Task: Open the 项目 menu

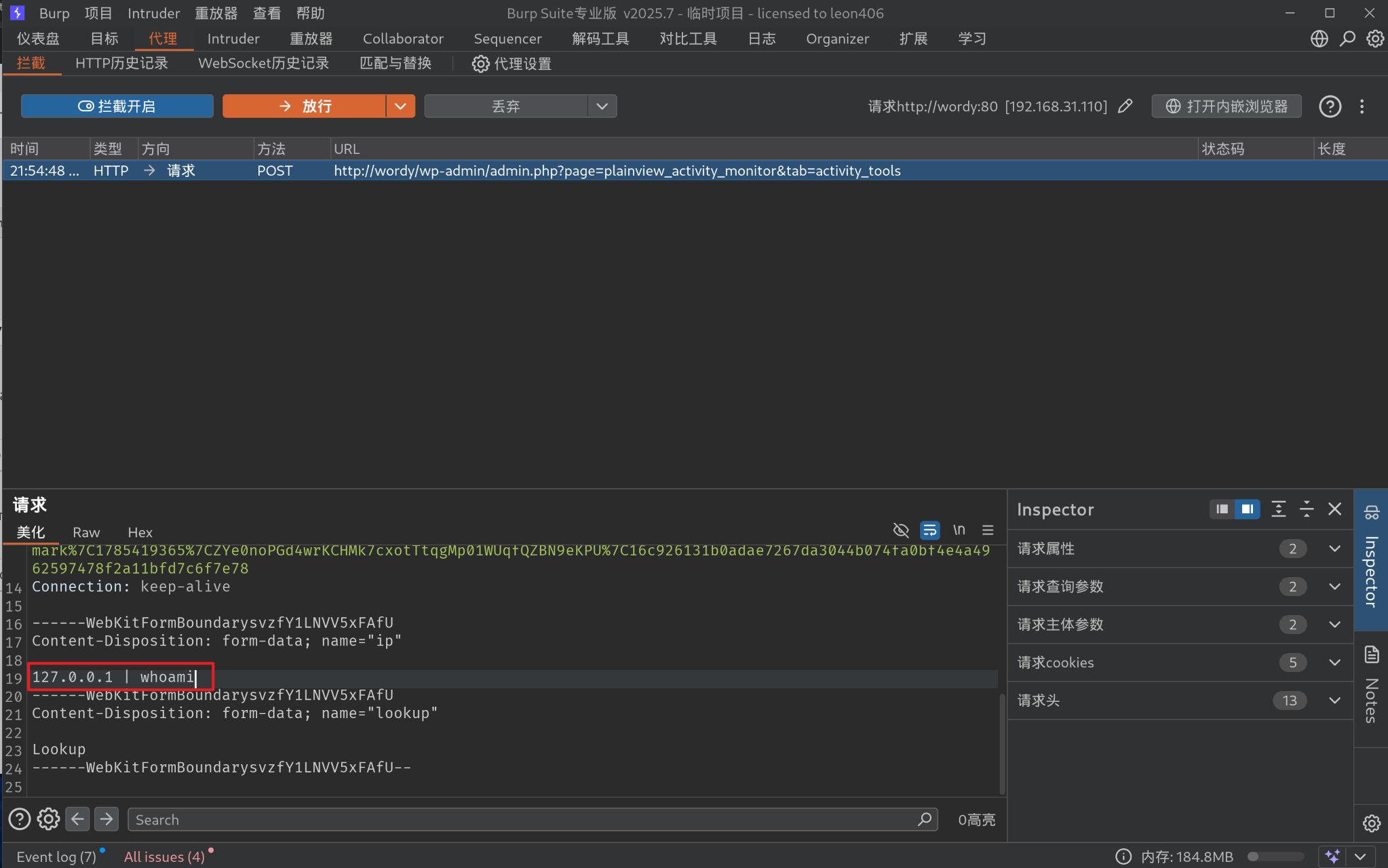Action: [98, 13]
